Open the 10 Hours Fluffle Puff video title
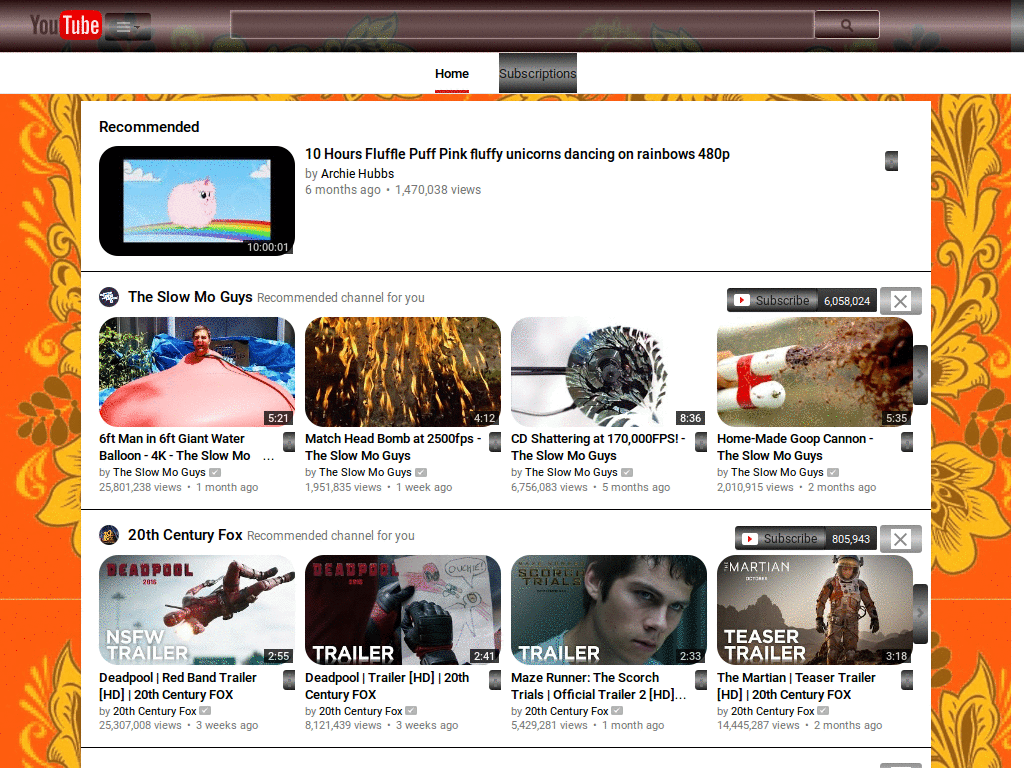 [517, 154]
